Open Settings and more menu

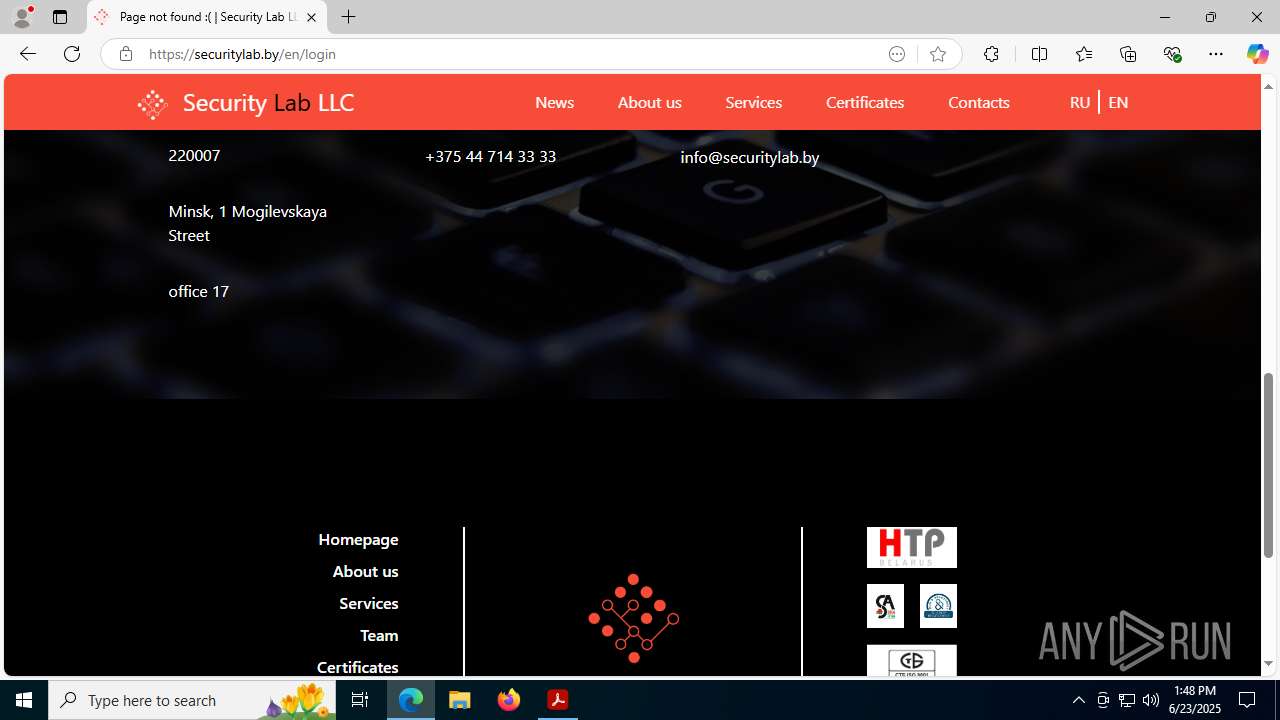click(1216, 54)
